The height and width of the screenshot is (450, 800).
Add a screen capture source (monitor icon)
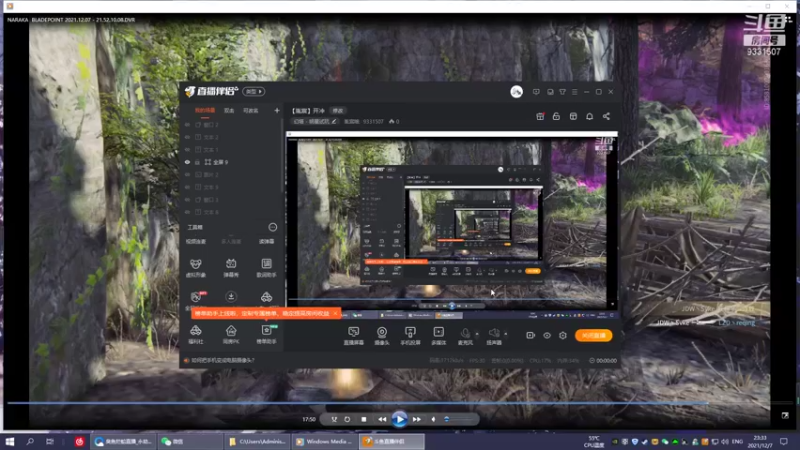[354, 336]
